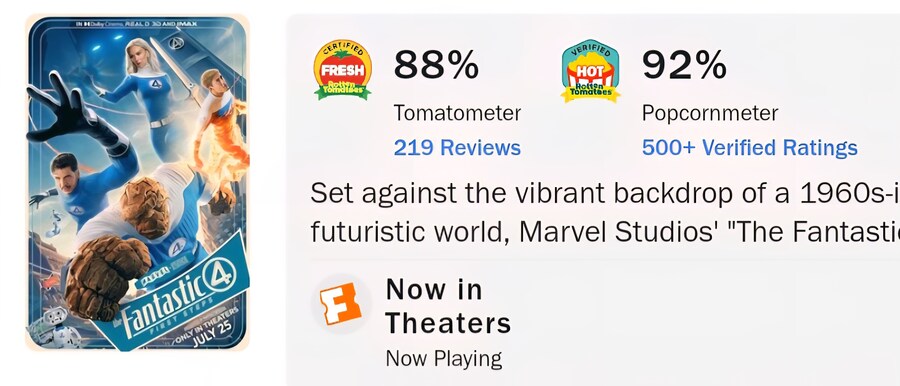Screen dimensions: 900x386
Task: Select the 92% Popcornmeter score
Action: [684, 65]
